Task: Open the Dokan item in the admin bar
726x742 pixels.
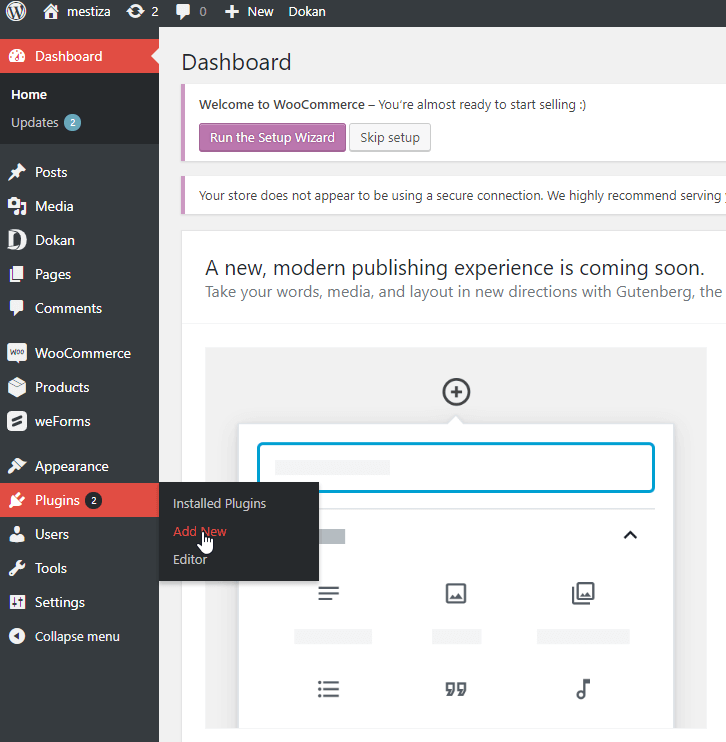Action: [x=307, y=11]
